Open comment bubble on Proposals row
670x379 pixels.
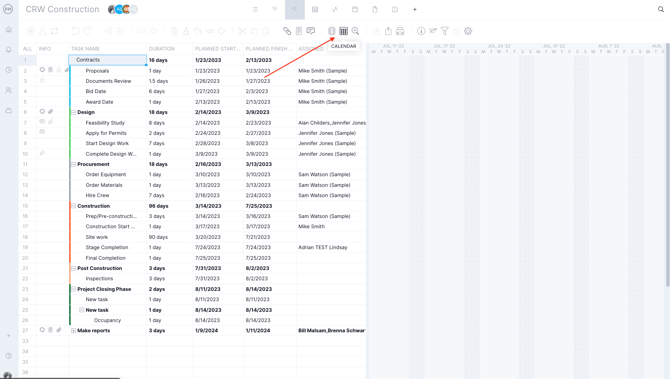tap(42, 70)
